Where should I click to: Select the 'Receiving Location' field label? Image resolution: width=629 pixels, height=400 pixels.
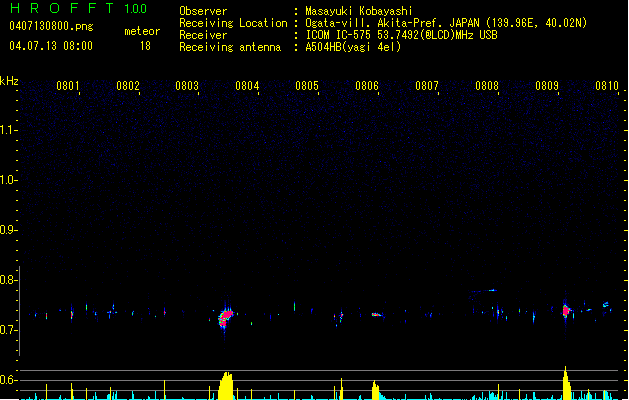(x=233, y=23)
